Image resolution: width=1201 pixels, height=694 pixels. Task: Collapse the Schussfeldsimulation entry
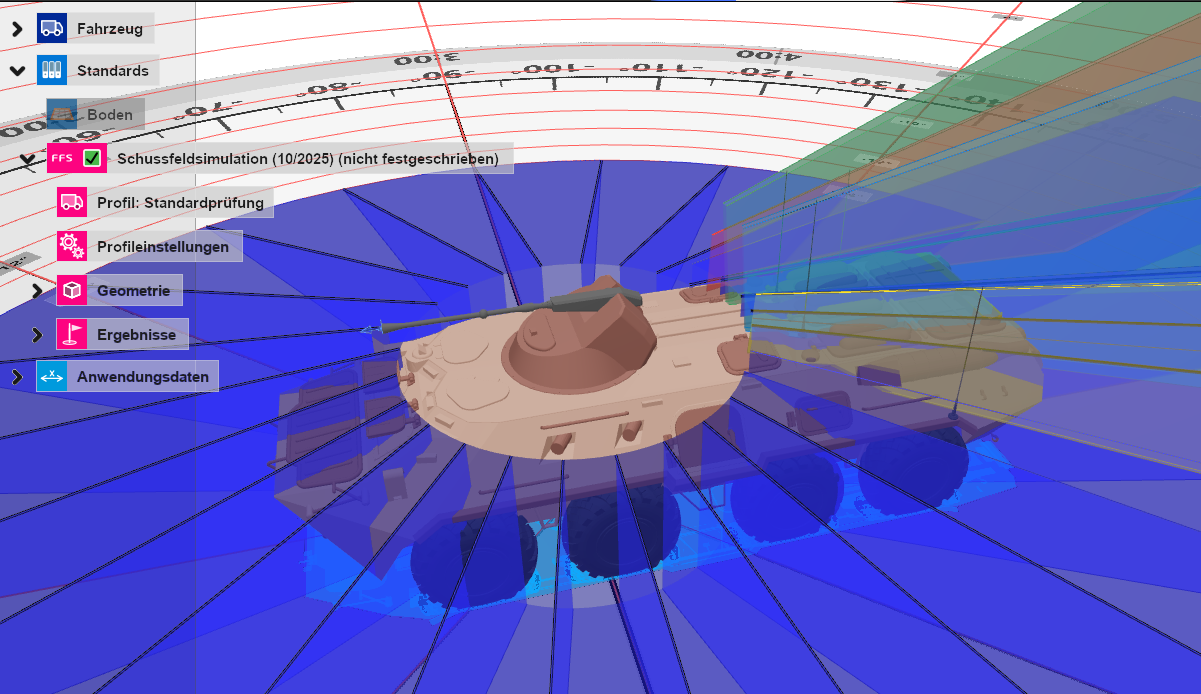(28, 158)
